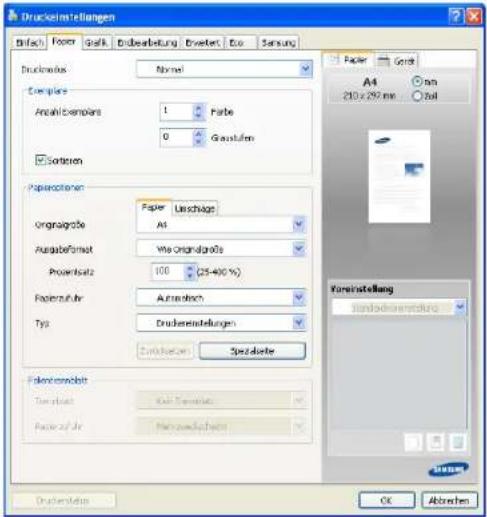Expand the Druckmodus dropdown
This screenshot has width=487, height=517.
[306, 69]
